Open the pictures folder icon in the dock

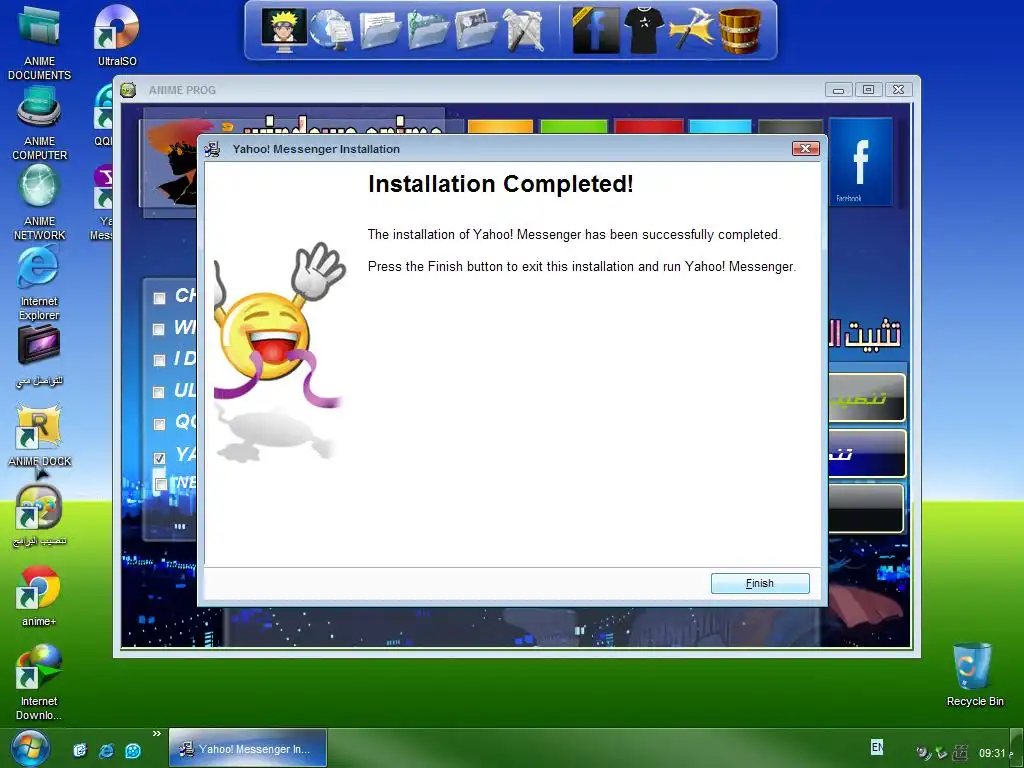[x=475, y=30]
